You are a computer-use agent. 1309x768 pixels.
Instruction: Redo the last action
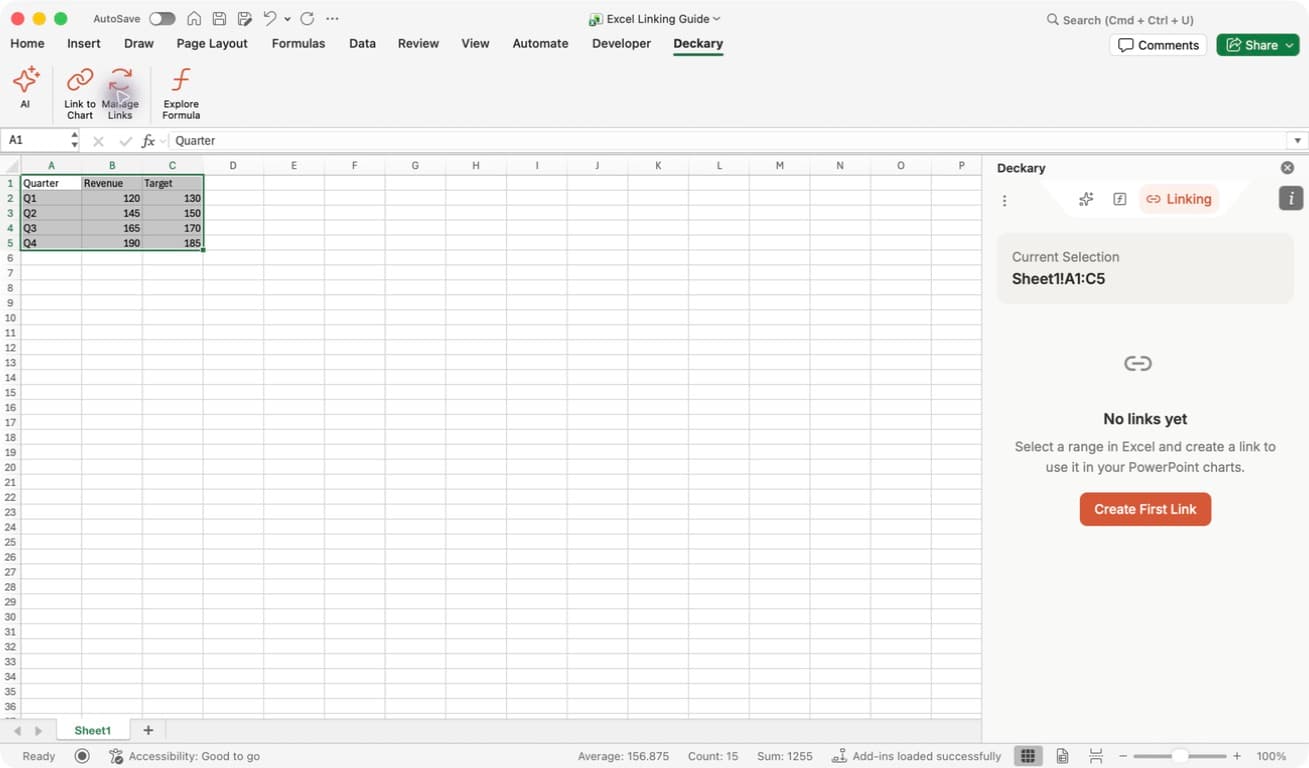pyautogui.click(x=307, y=19)
